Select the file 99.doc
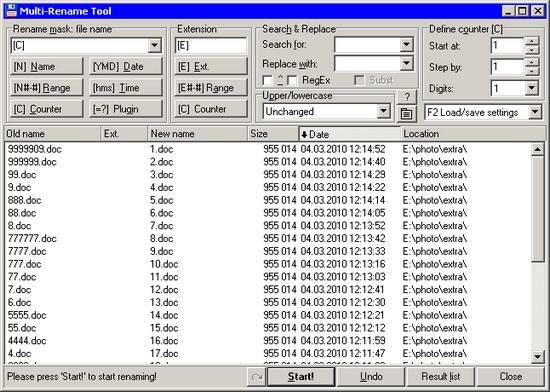Image resolution: width=550 pixels, height=392 pixels. click(x=22, y=175)
